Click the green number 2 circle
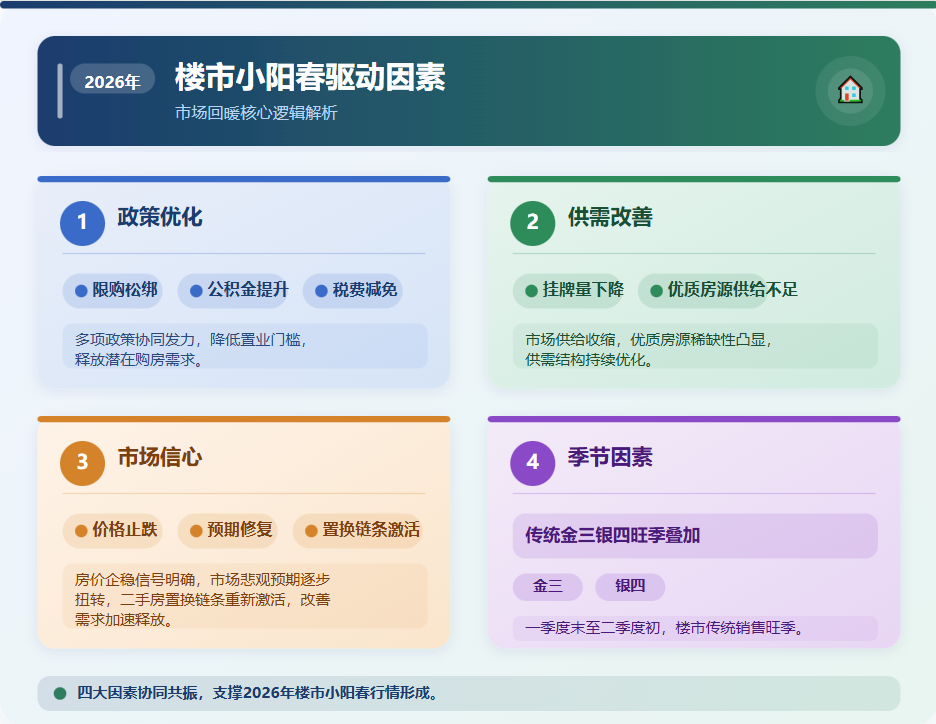The width and height of the screenshot is (936, 724). pyautogui.click(x=532, y=223)
